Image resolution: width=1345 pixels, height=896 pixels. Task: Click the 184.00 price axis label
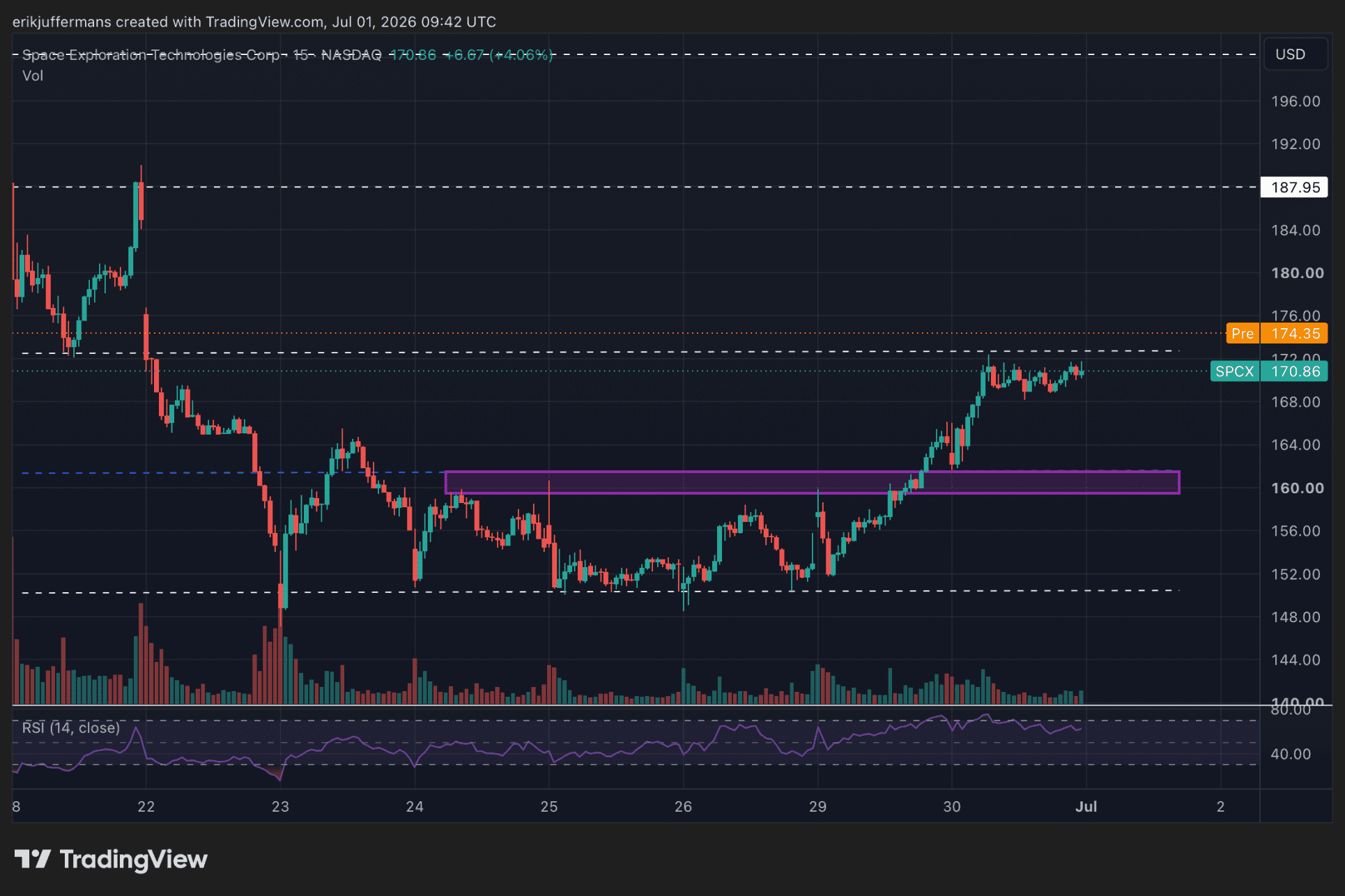coord(1295,230)
